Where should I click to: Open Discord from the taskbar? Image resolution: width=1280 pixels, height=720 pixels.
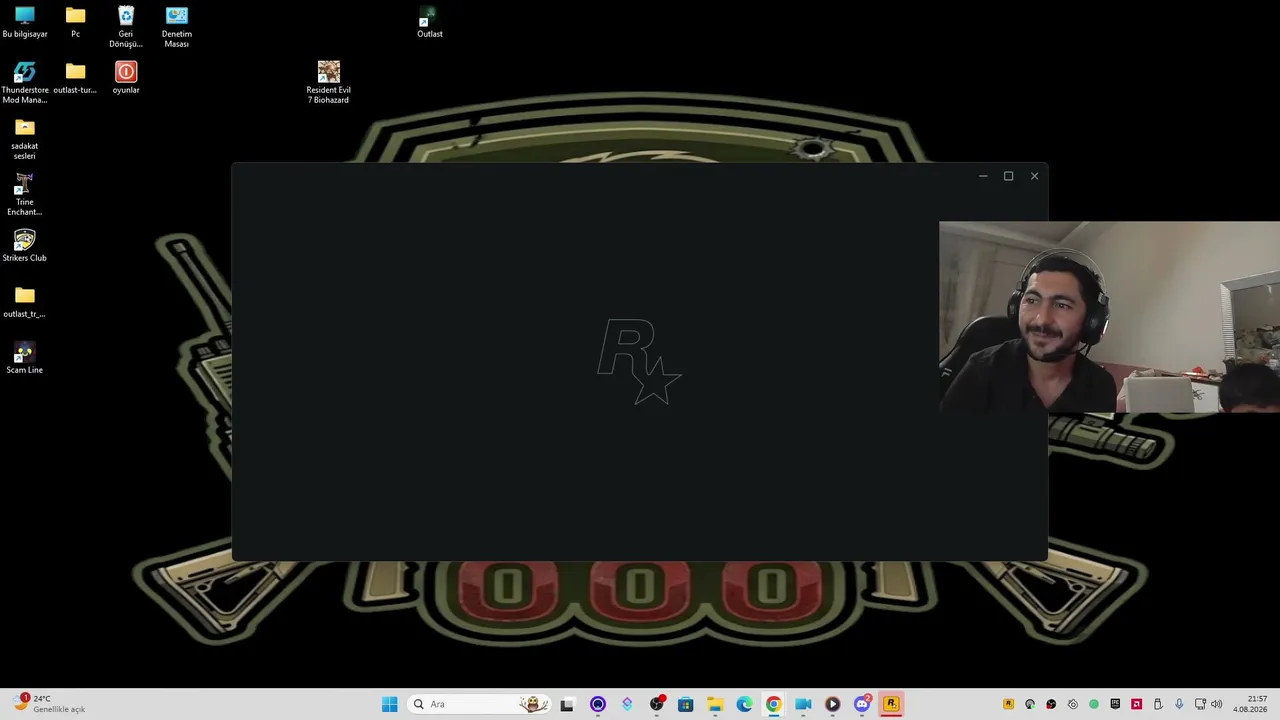[x=862, y=704]
